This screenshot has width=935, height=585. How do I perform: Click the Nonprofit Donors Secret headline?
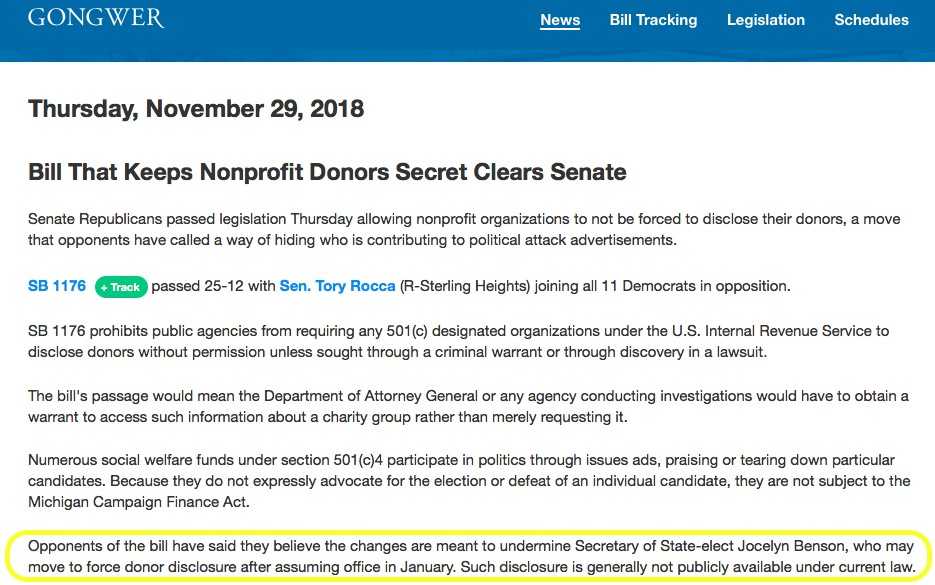pos(327,172)
